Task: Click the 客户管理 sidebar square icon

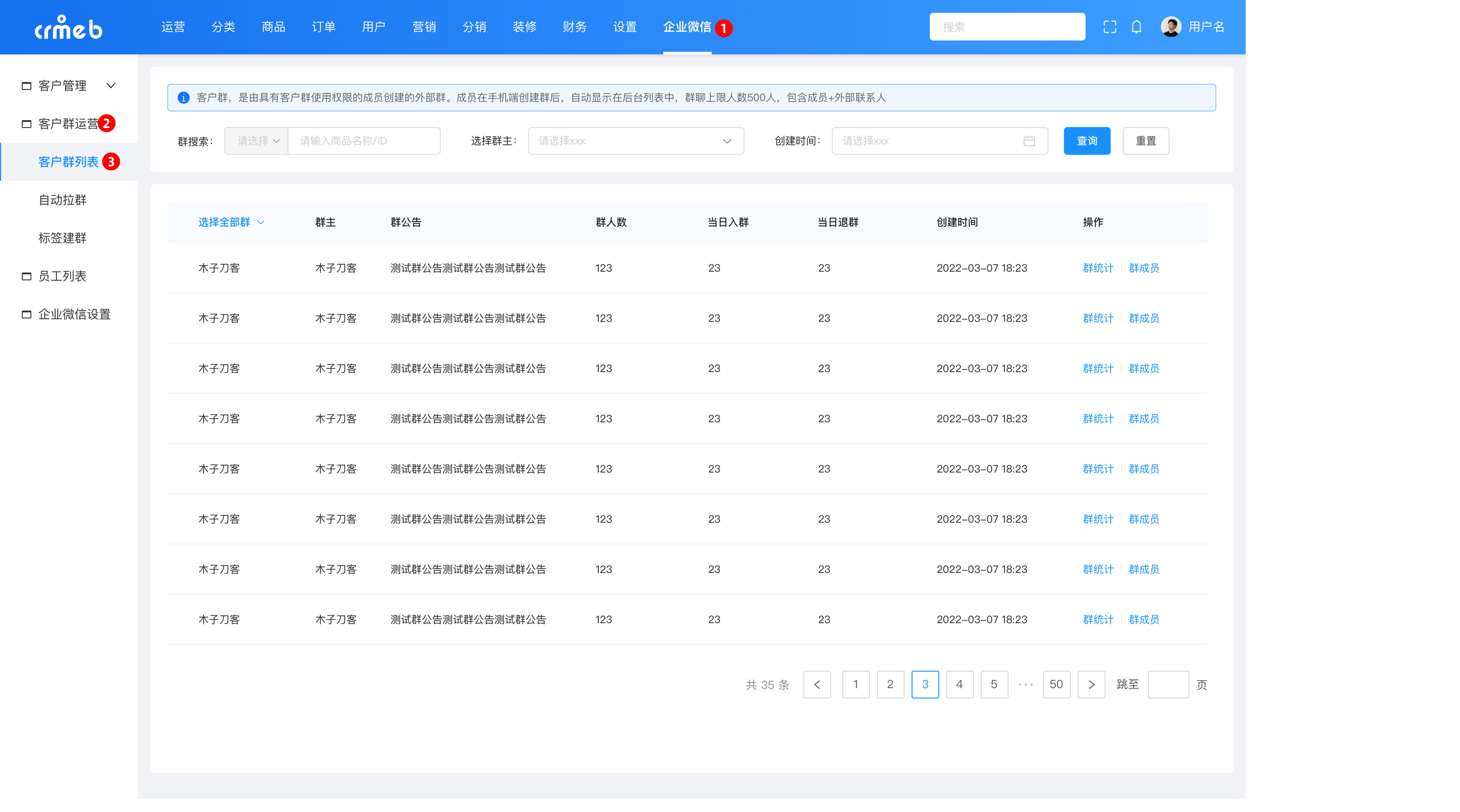Action: (26, 86)
